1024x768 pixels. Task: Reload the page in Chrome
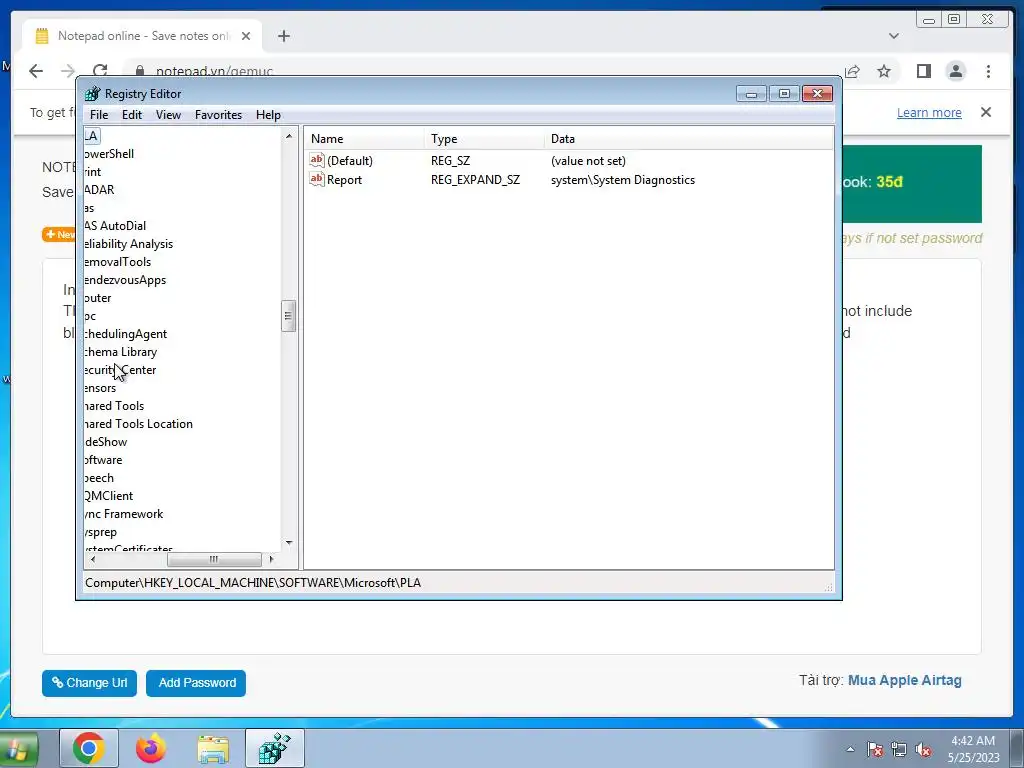point(100,71)
